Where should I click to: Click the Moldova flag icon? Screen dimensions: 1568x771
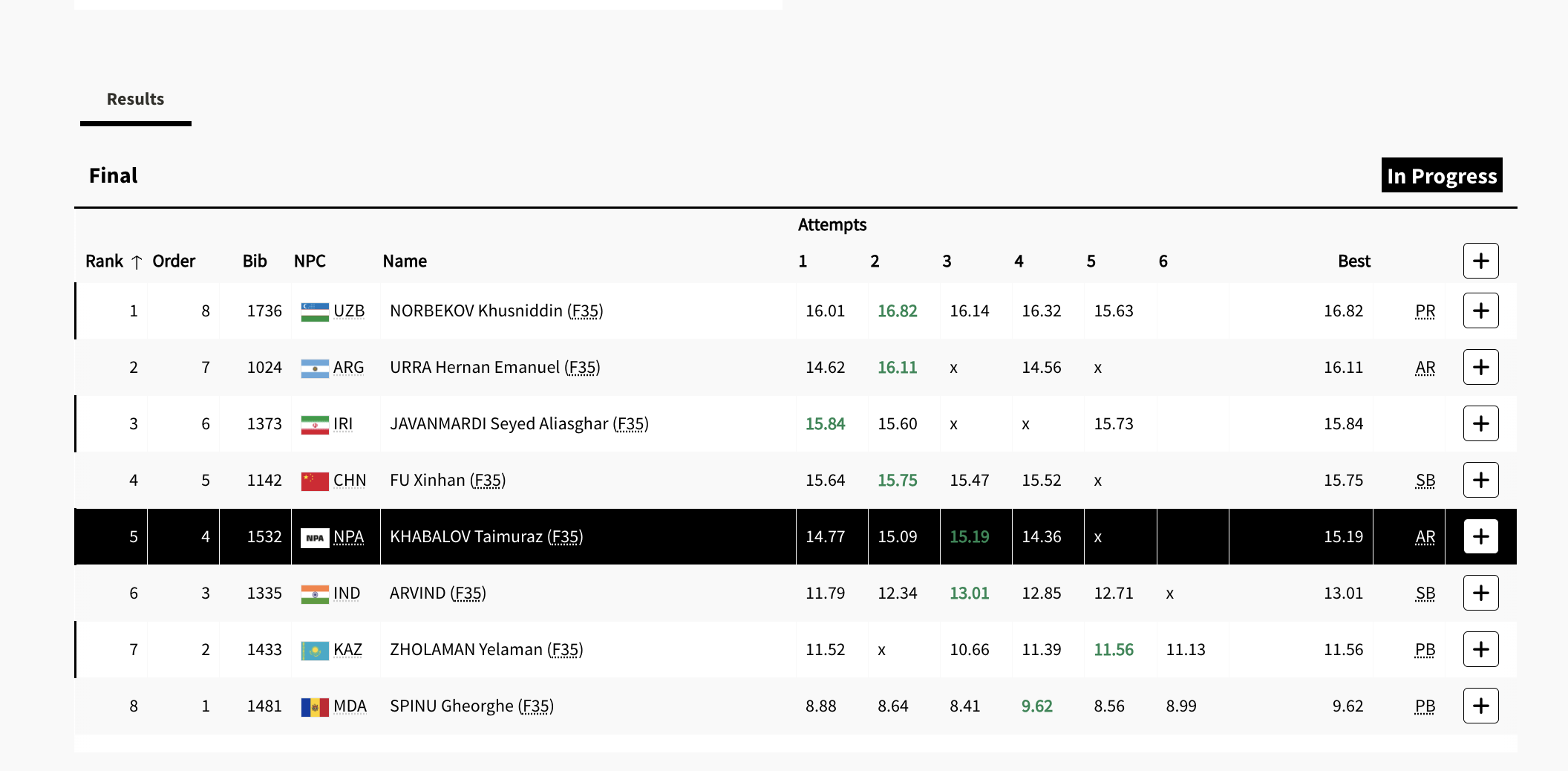[315, 706]
